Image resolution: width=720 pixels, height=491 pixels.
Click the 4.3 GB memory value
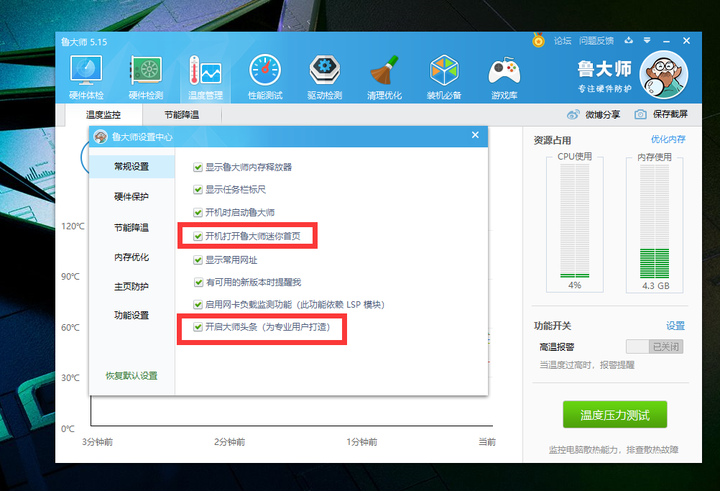(655, 286)
